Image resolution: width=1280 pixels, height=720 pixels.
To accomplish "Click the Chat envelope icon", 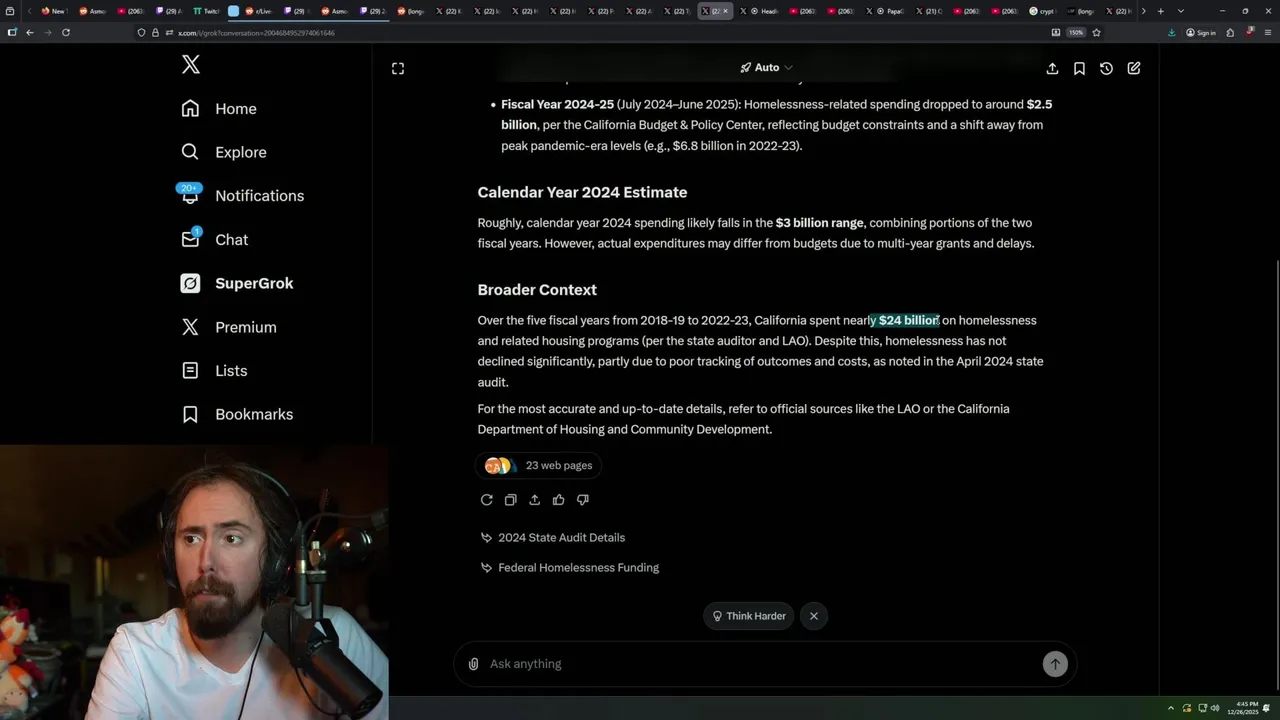I will (190, 239).
